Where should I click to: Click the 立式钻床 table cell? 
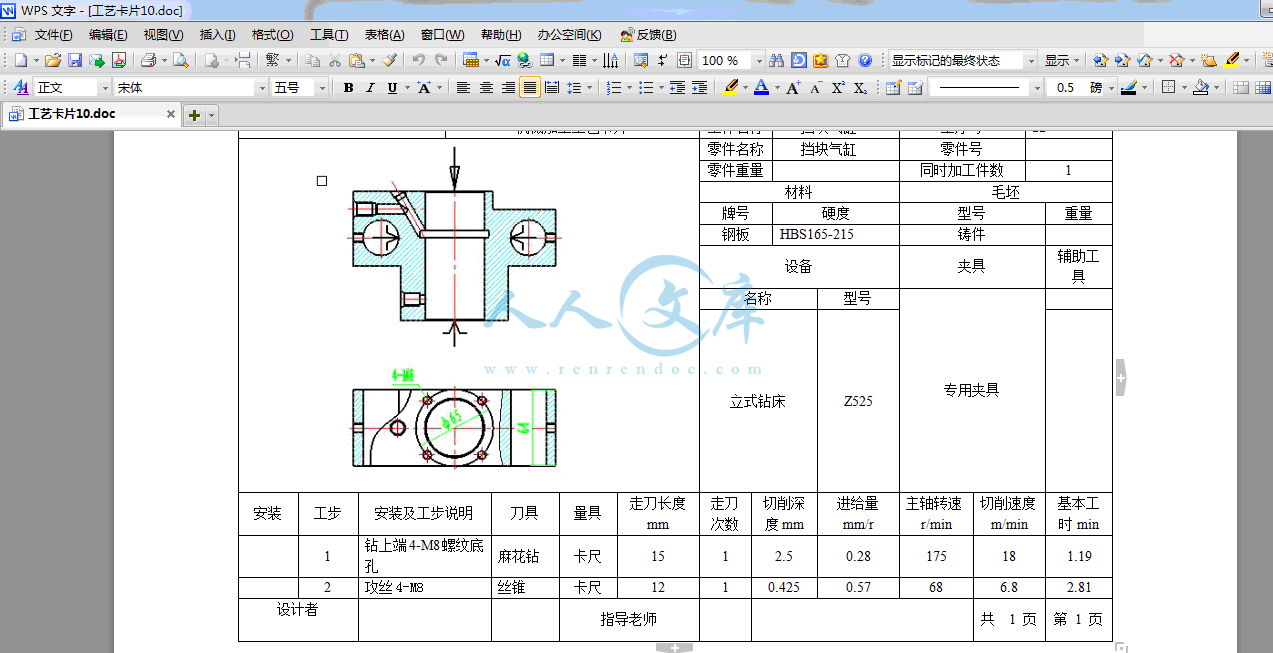point(757,401)
